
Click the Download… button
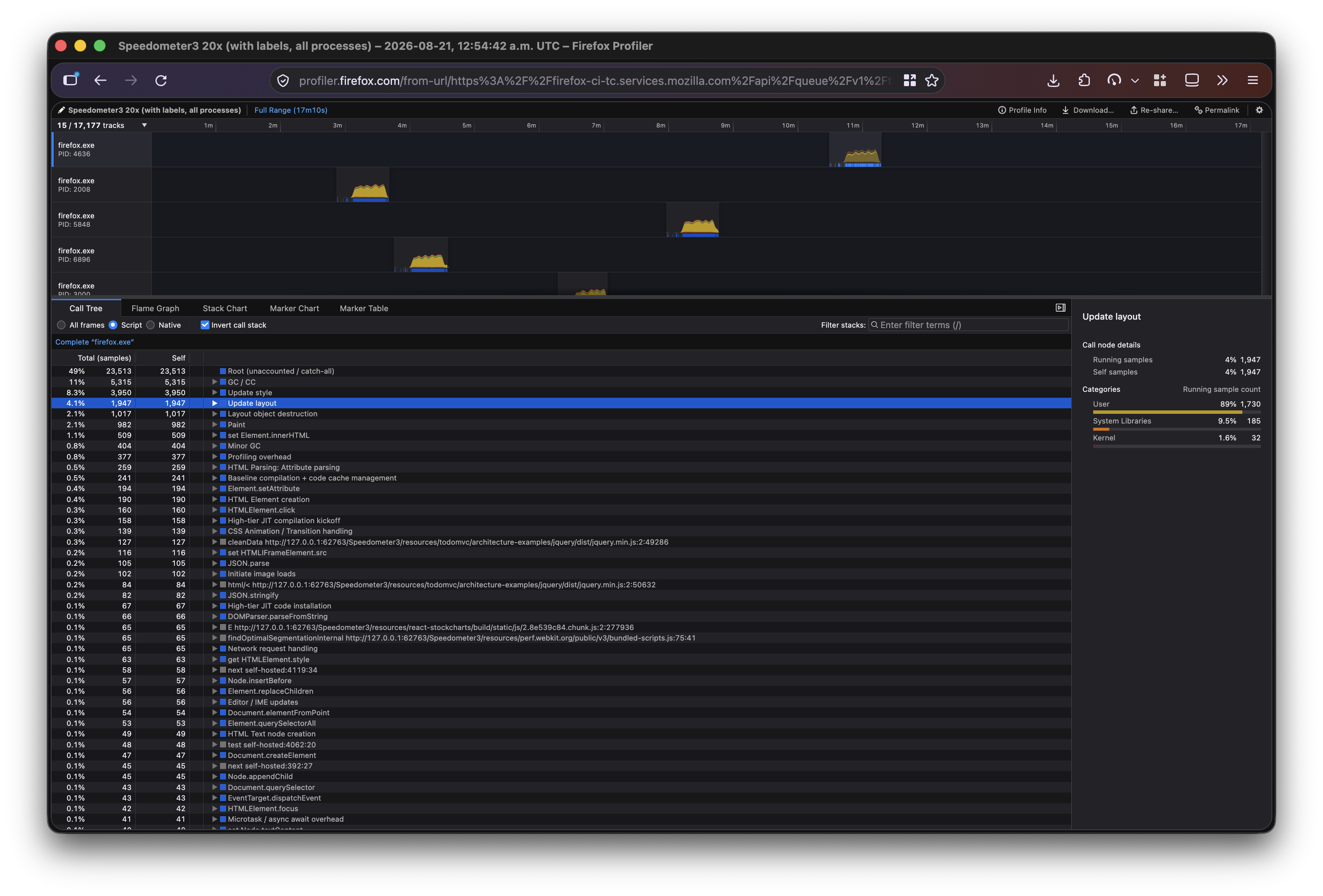pos(1087,110)
